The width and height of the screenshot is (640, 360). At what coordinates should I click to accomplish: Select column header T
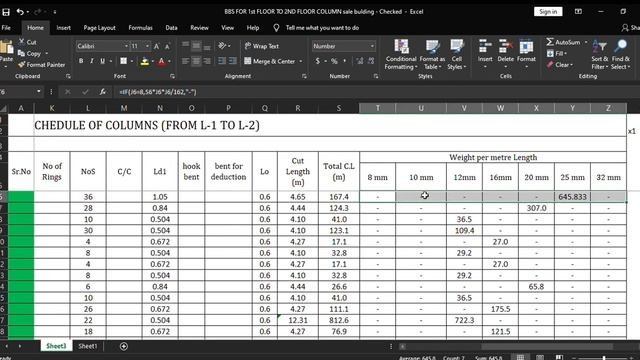pyautogui.click(x=378, y=108)
